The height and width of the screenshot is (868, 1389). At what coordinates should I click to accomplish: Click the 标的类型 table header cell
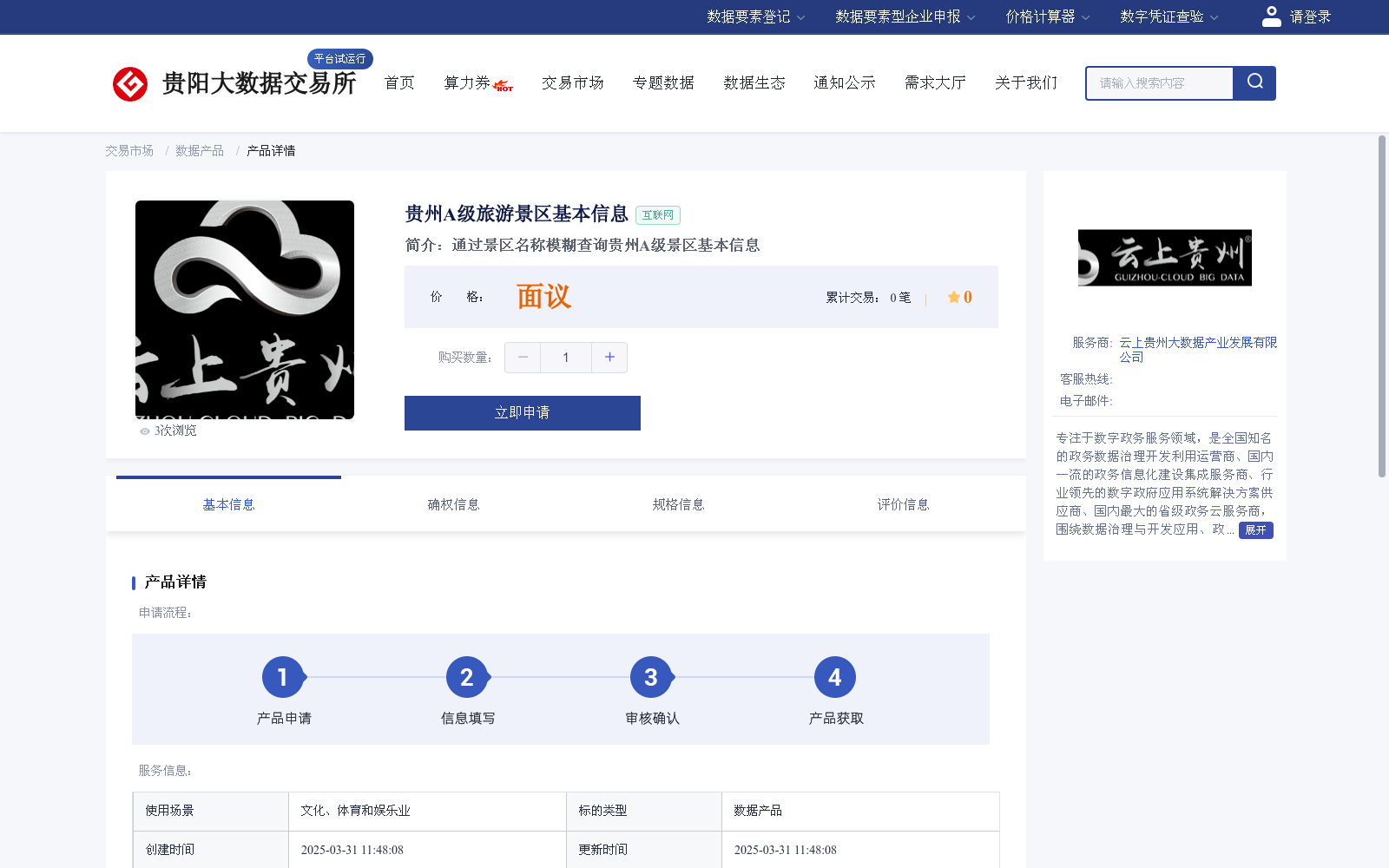point(644,811)
